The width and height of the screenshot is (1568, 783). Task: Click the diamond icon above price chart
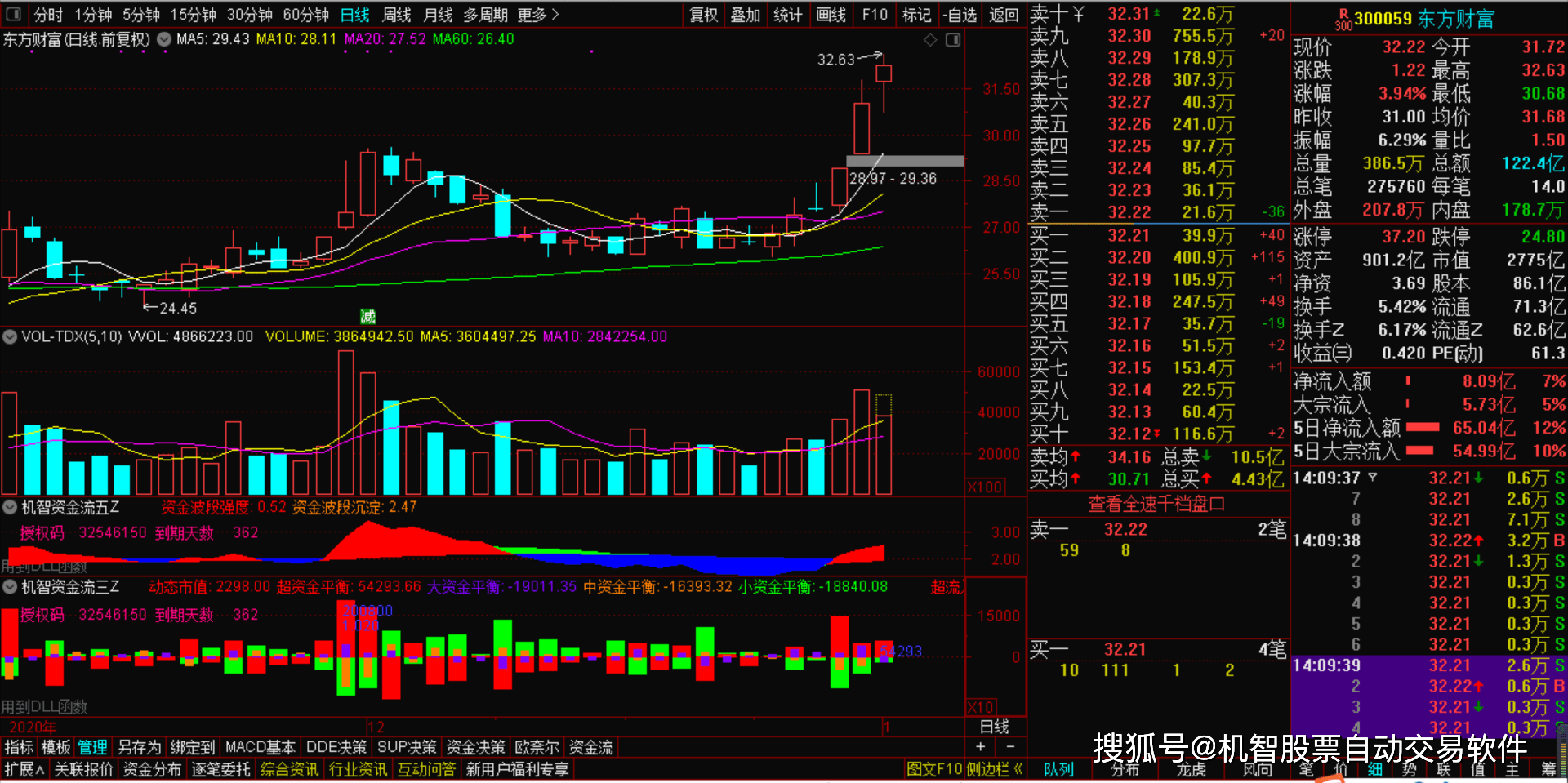click(x=930, y=40)
